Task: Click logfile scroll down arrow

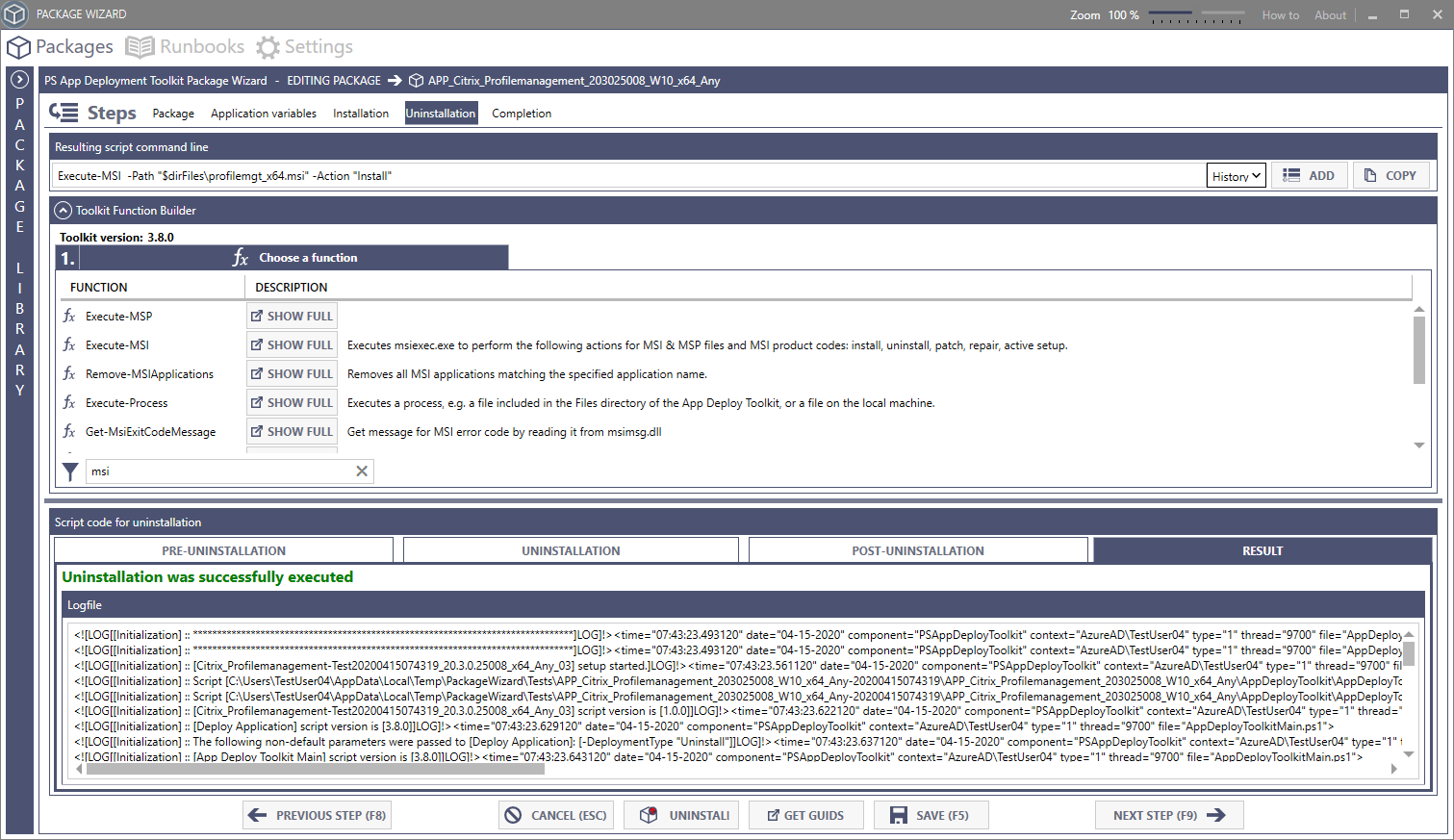Action: point(1409,754)
